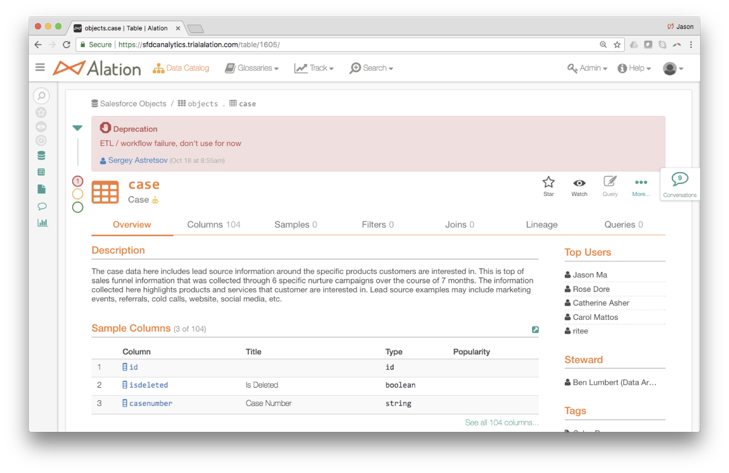
Task: Open the objects schema breadcrumb
Action: [198, 104]
